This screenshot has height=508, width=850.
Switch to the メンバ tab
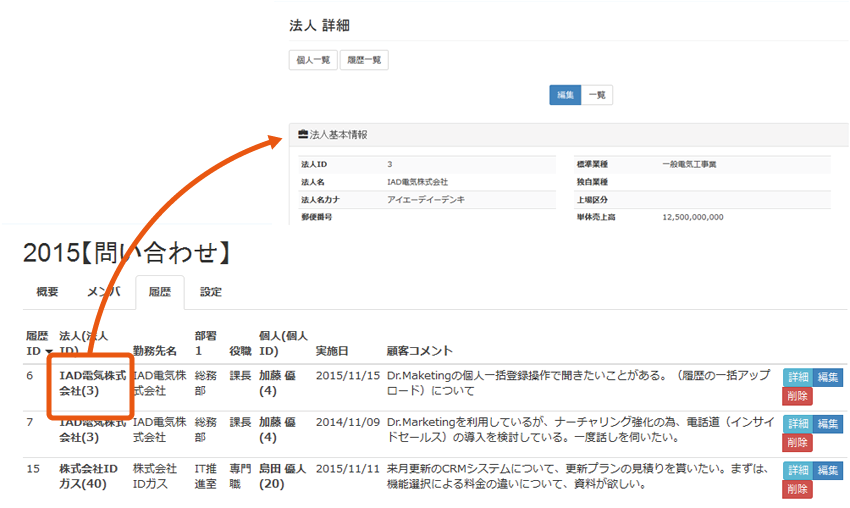[103, 292]
